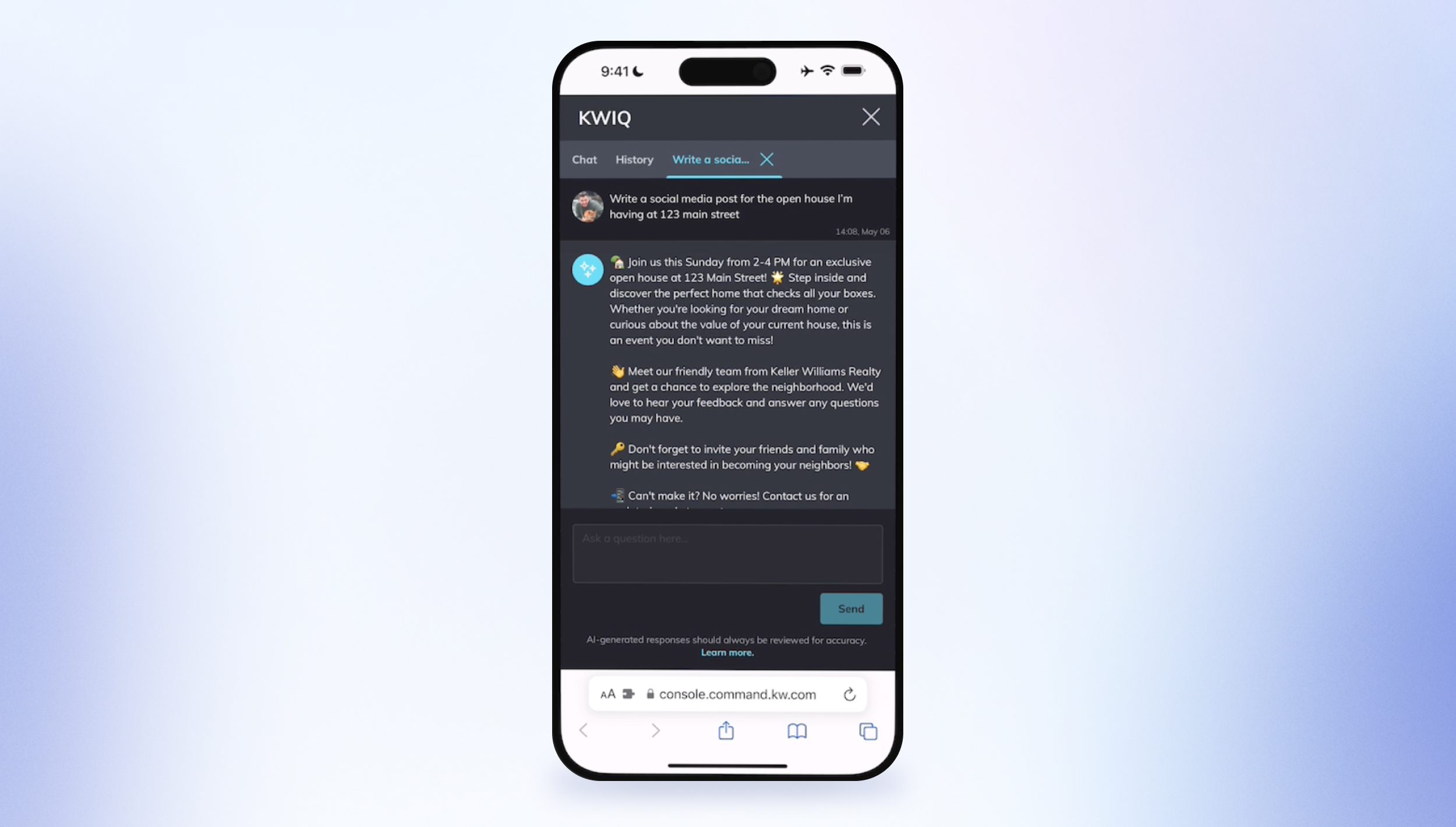Tap the browser bookmarks icon

click(797, 731)
